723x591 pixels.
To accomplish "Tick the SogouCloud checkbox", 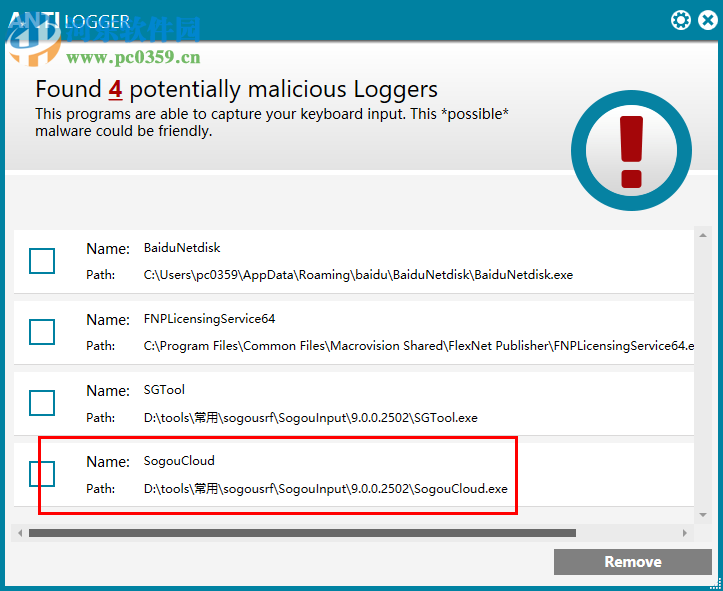I will click(x=42, y=474).
